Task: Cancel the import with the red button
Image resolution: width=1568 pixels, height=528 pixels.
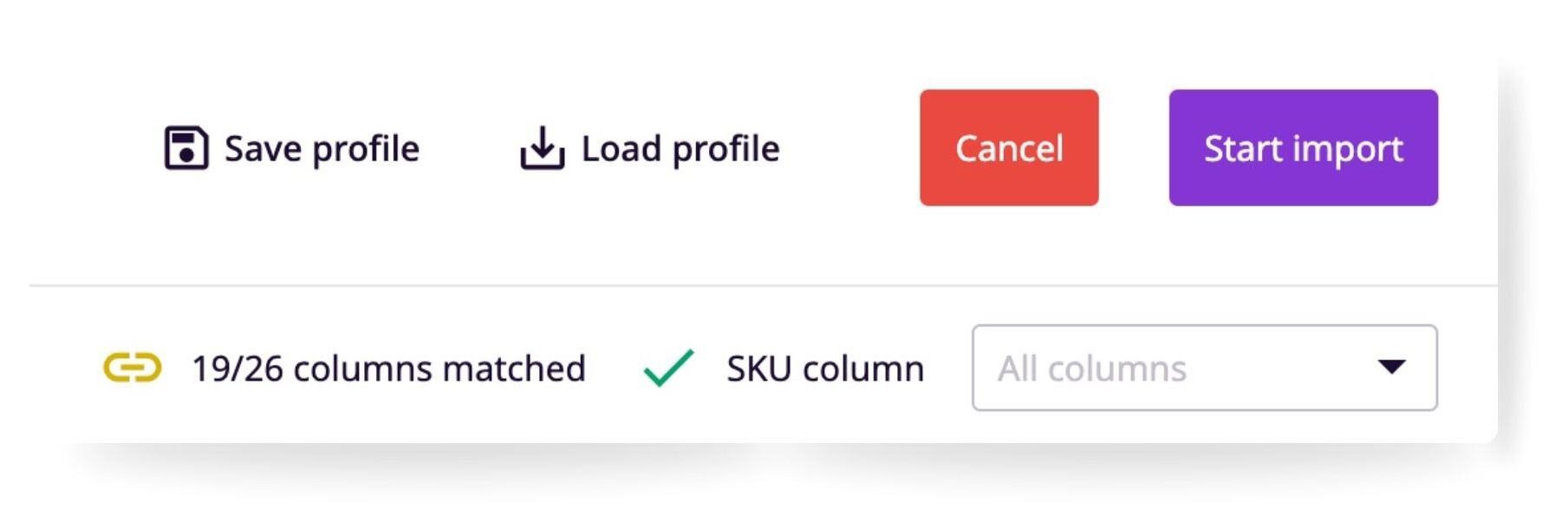Action: point(1009,147)
